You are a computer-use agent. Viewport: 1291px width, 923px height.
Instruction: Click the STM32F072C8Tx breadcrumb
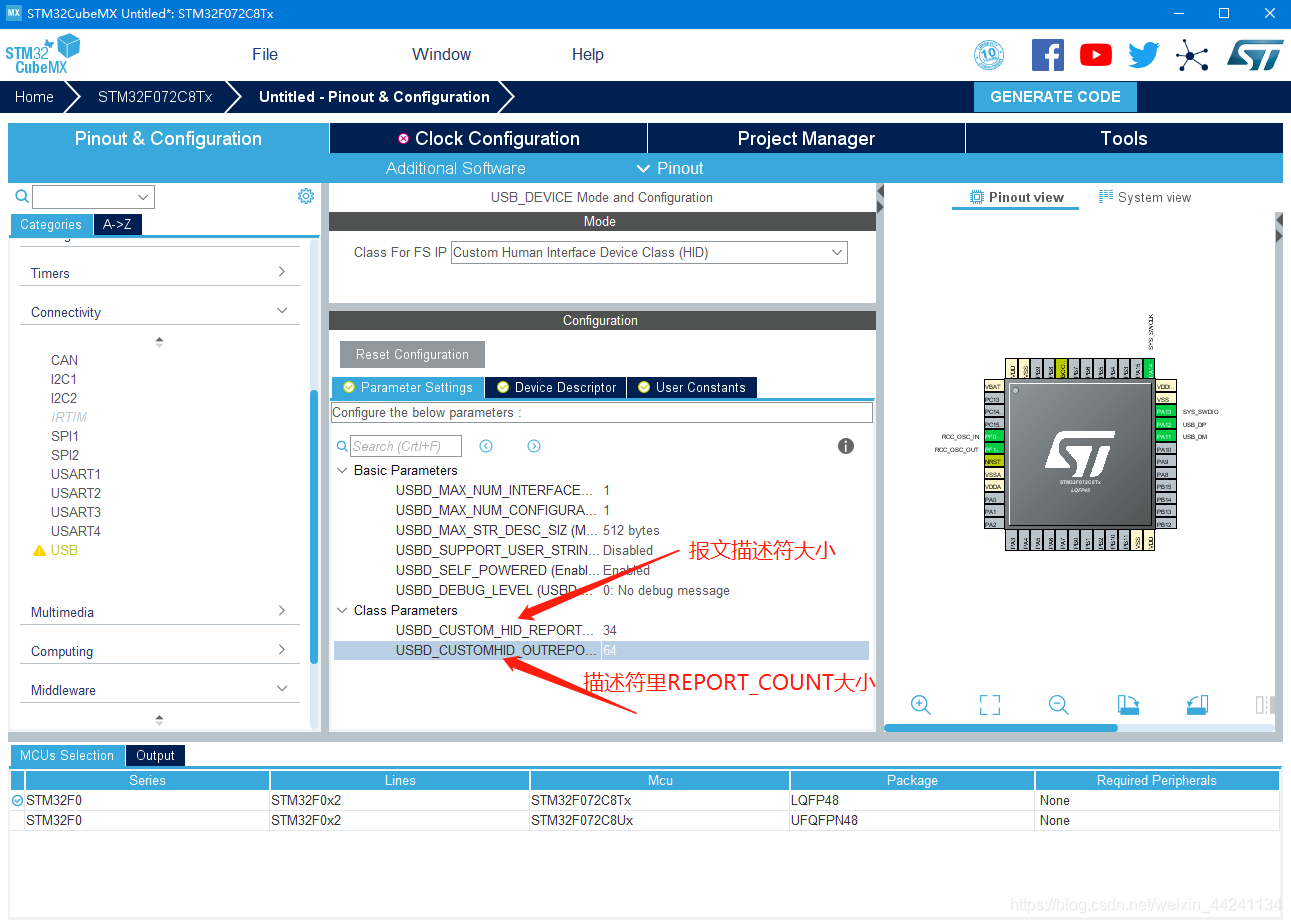155,97
